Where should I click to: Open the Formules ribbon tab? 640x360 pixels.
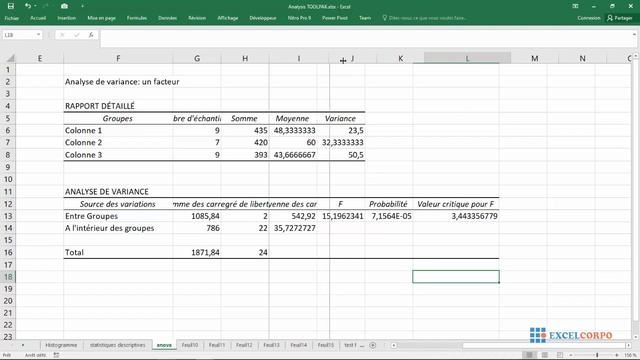click(137, 18)
